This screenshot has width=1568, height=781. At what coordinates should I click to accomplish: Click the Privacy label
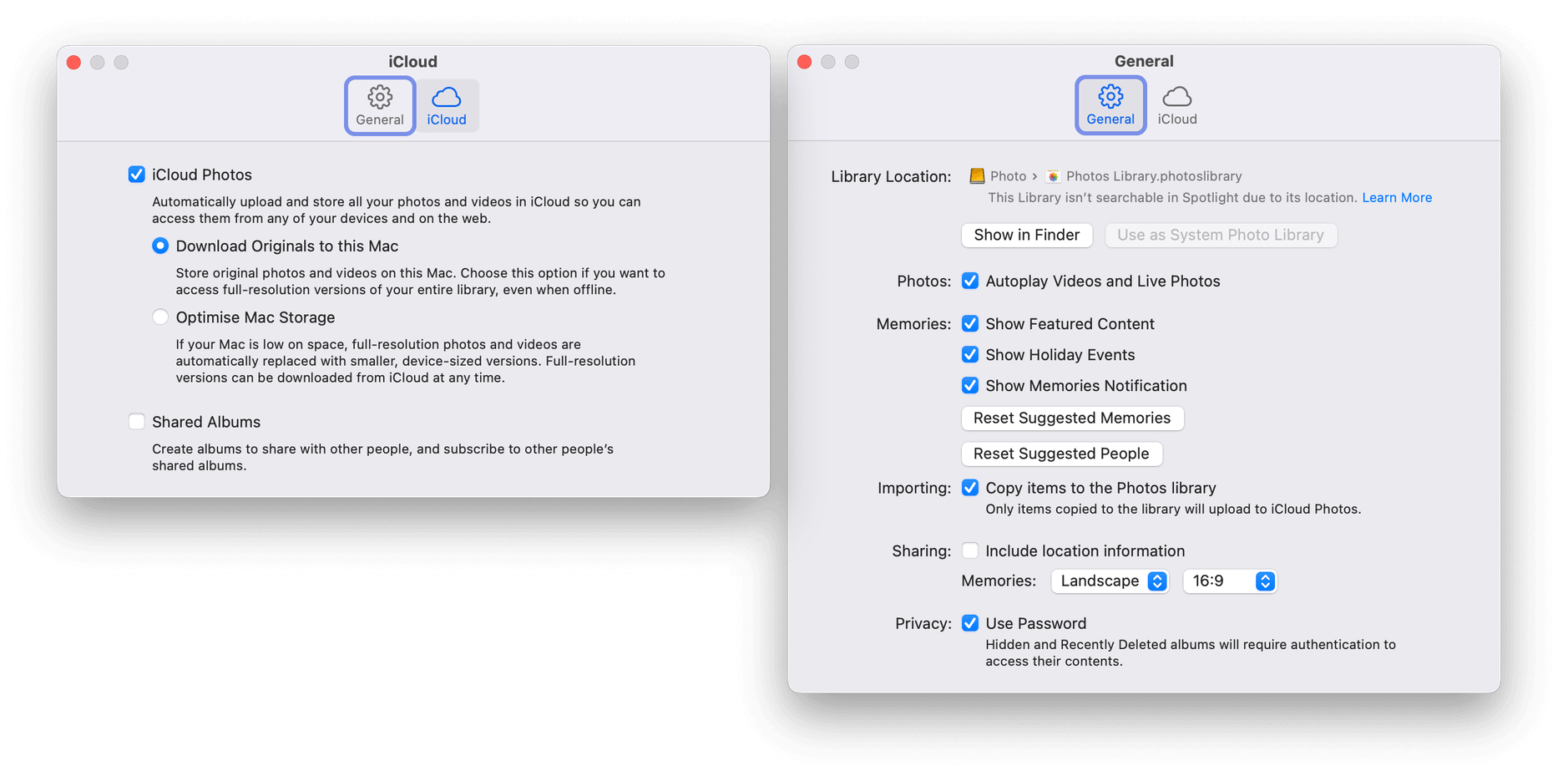(x=923, y=623)
